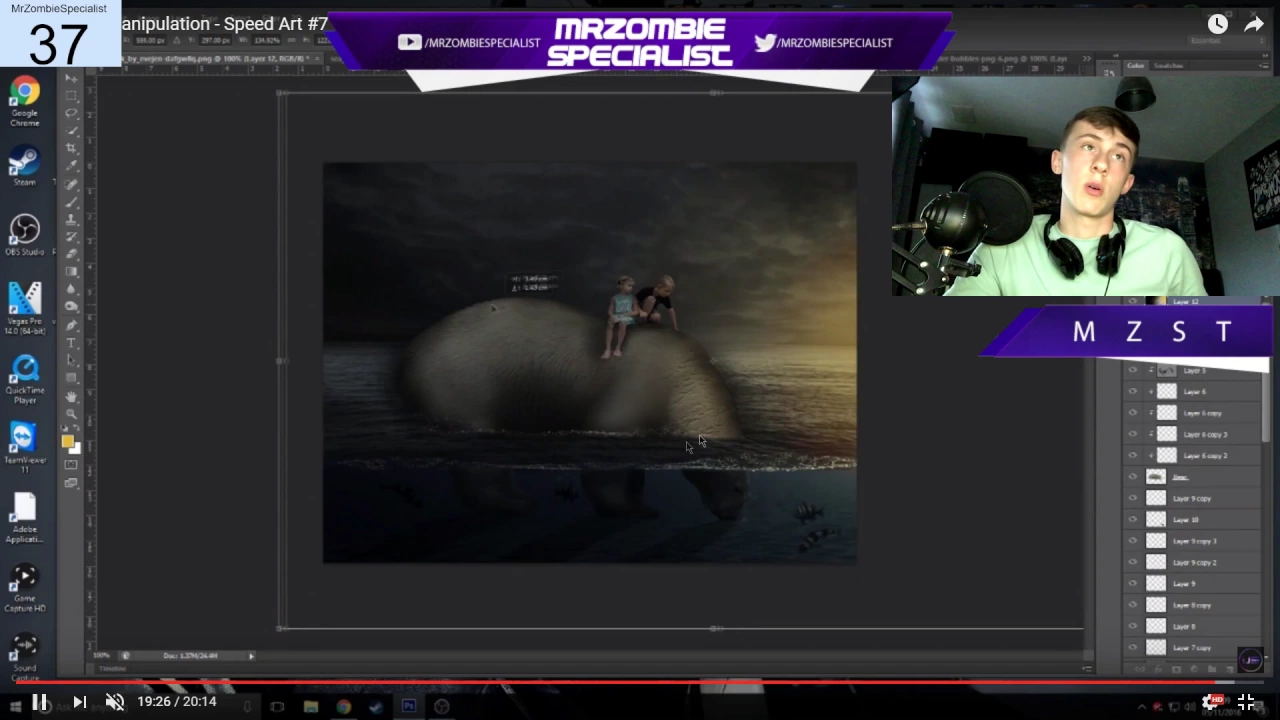
Task: Toggle visibility of Layer 6 copy 3
Action: pyautogui.click(x=1133, y=434)
